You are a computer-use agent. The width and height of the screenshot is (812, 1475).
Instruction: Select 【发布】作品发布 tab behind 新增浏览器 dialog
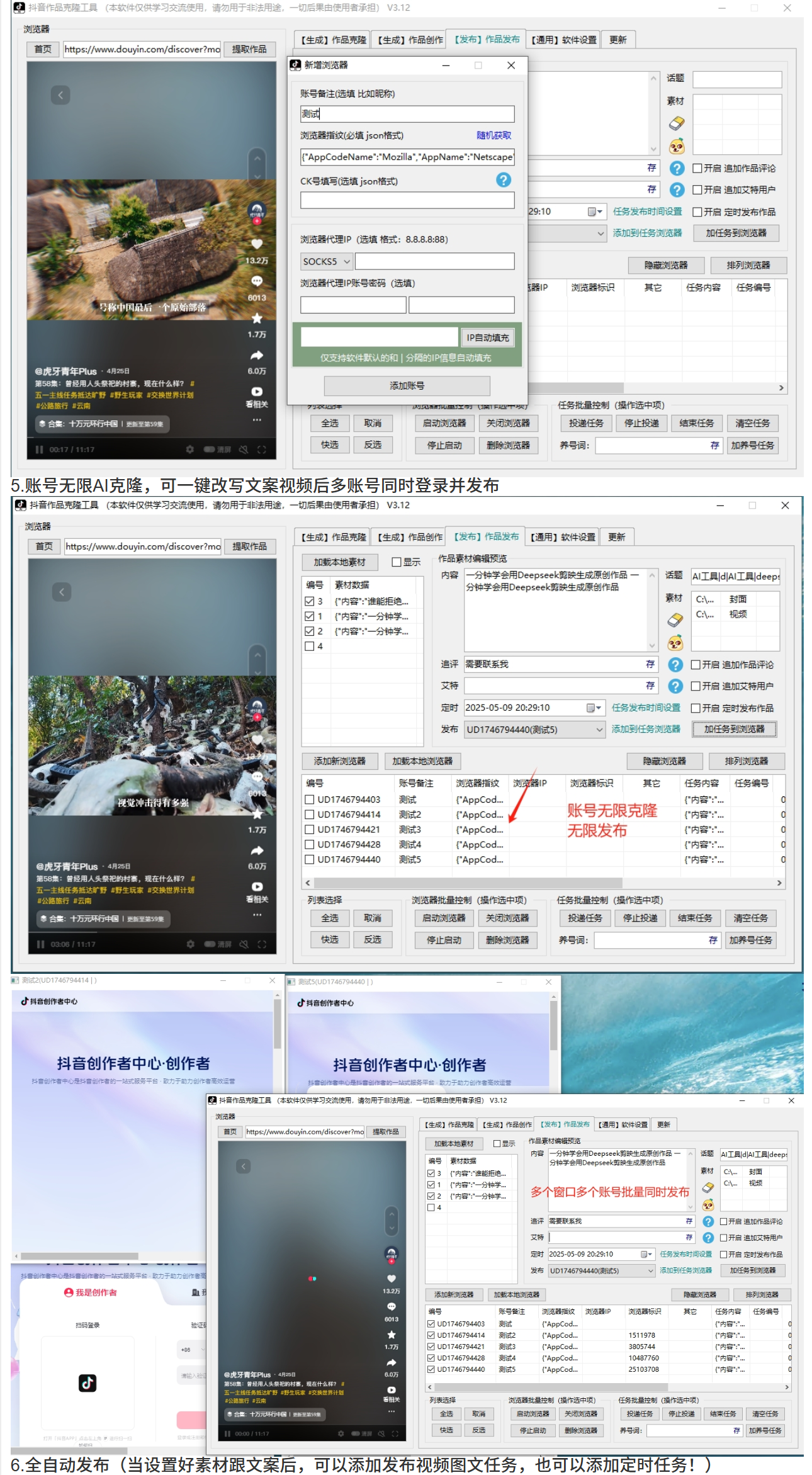pos(487,39)
